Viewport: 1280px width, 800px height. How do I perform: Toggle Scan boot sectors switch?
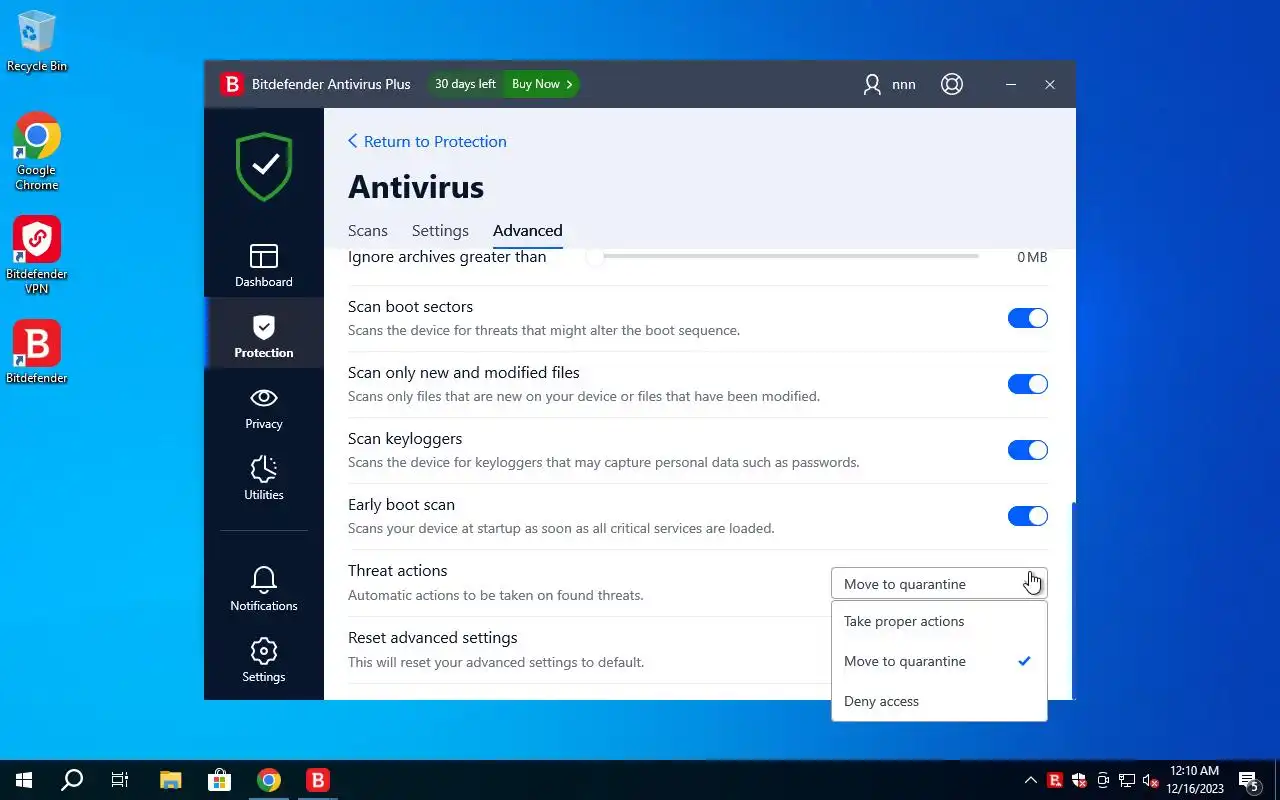1027,318
